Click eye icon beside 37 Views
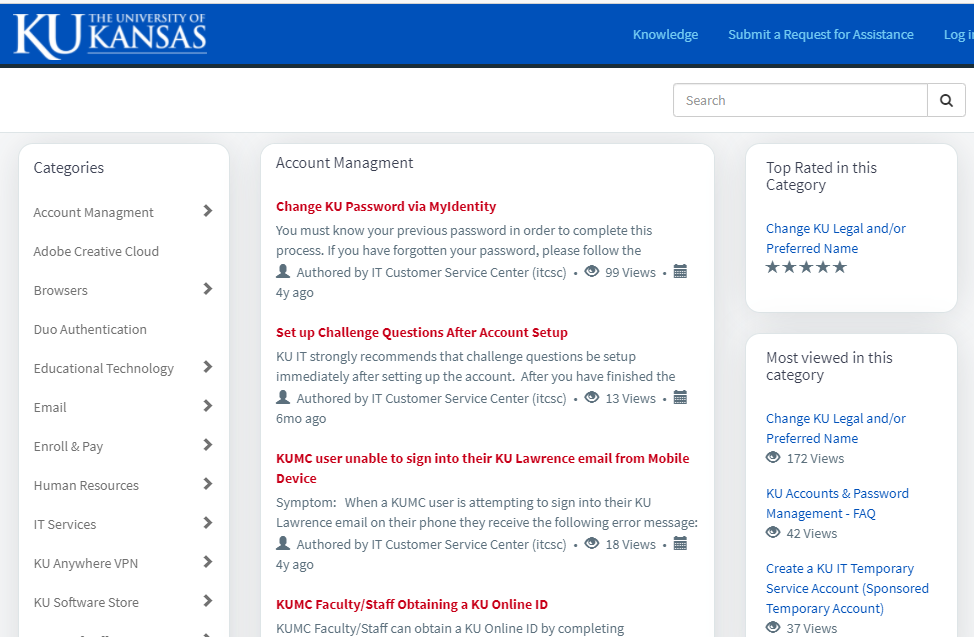The height and width of the screenshot is (637, 974). point(773,627)
